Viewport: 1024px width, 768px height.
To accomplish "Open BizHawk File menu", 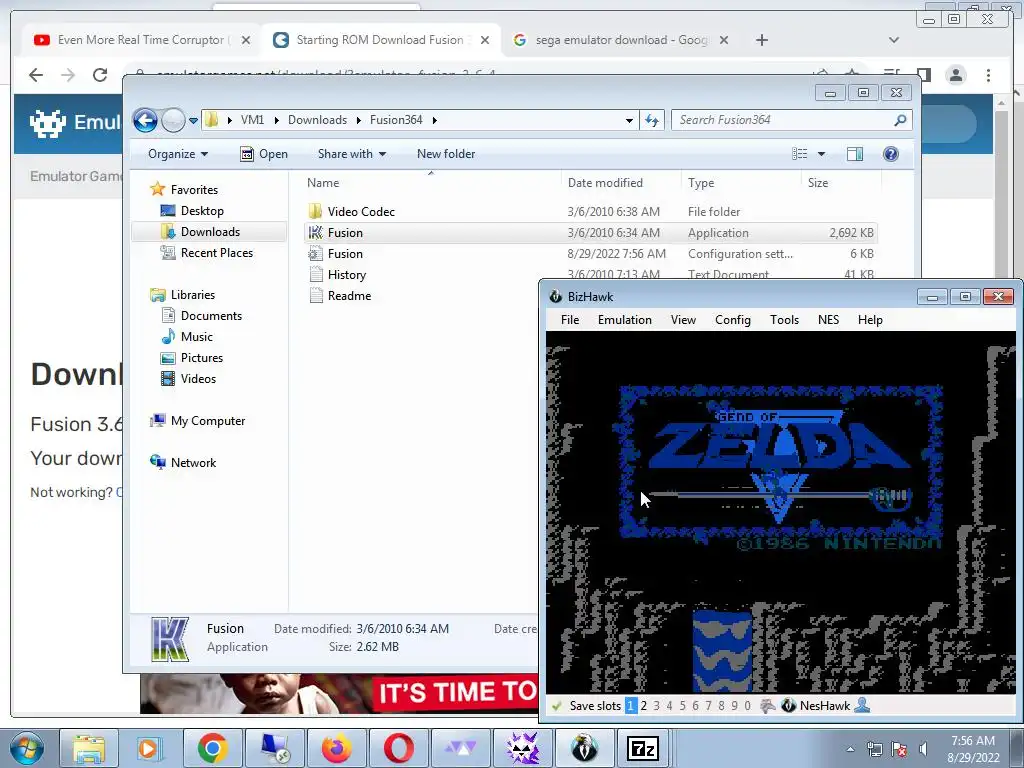I will (x=570, y=320).
